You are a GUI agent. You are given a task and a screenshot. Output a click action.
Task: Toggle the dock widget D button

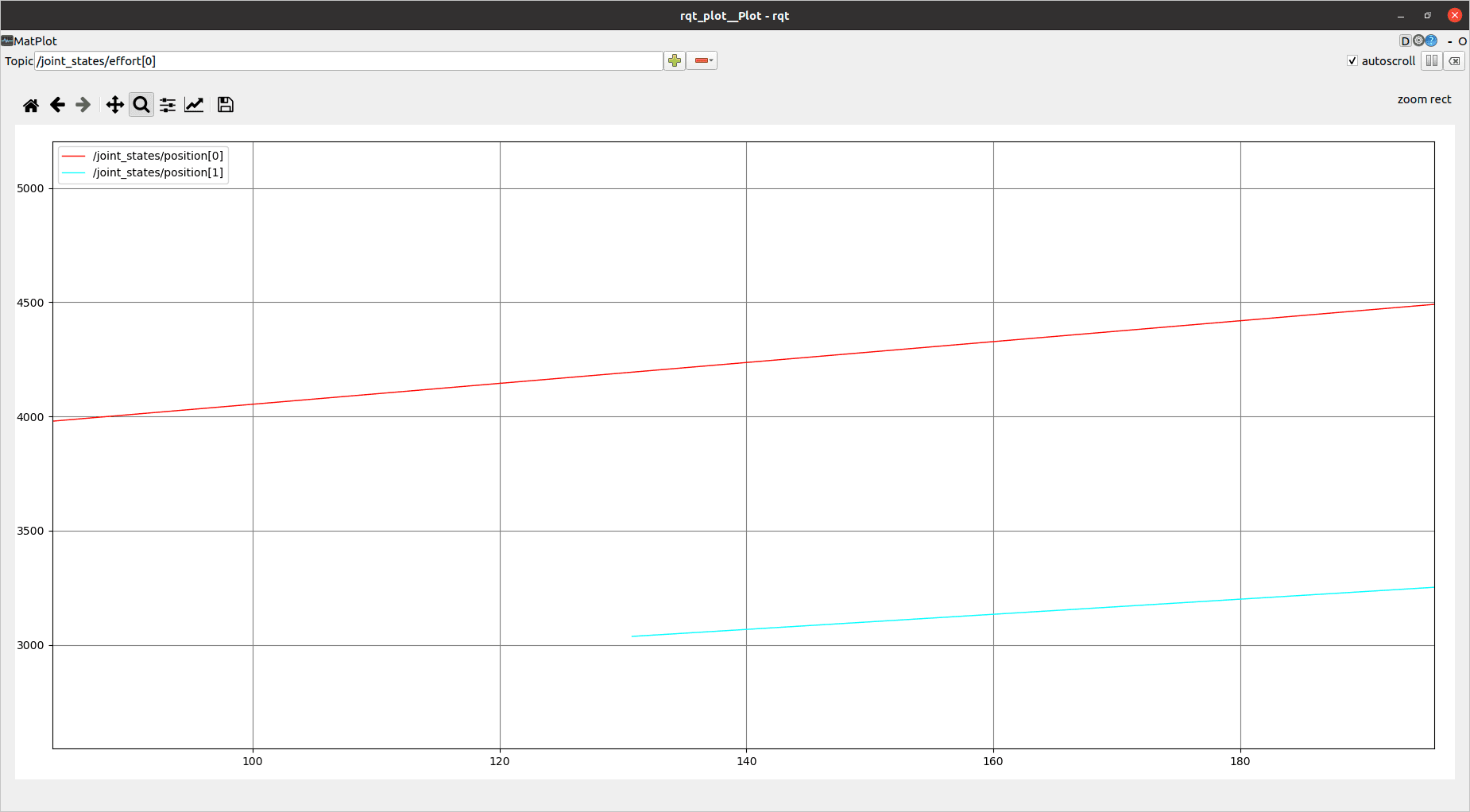pyautogui.click(x=1405, y=41)
